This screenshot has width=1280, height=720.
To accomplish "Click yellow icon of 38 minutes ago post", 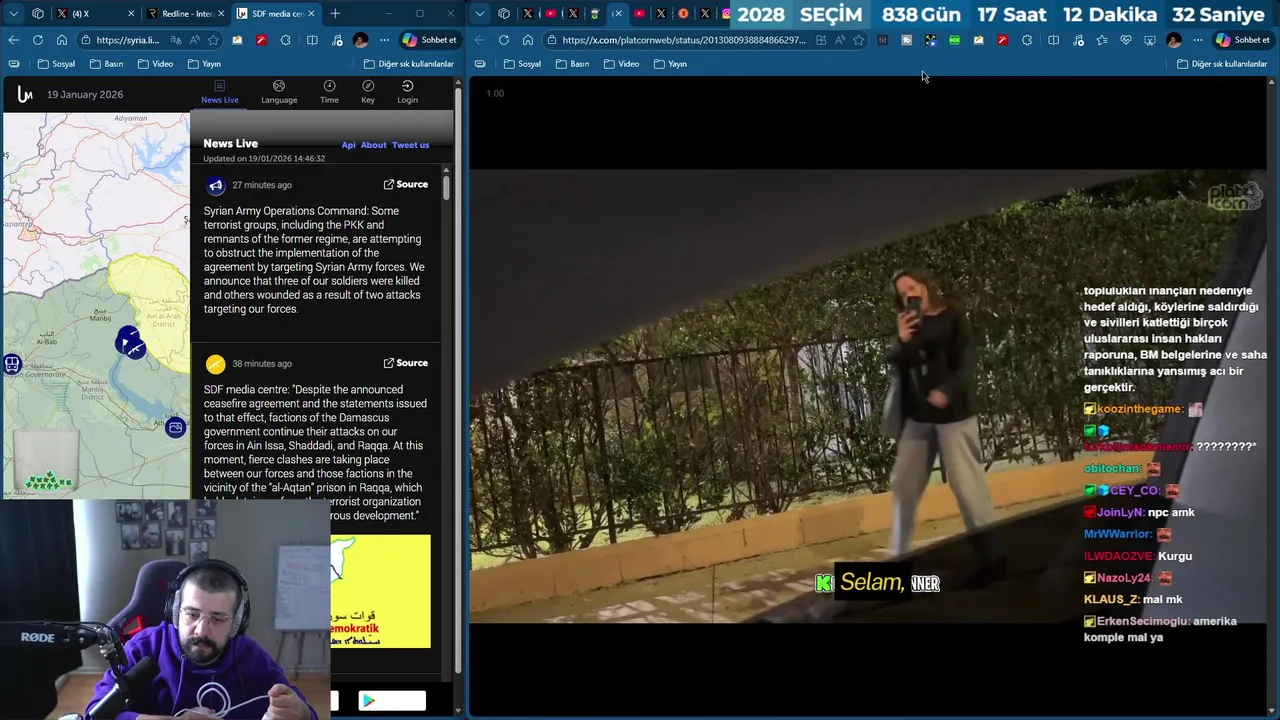I will pos(216,364).
